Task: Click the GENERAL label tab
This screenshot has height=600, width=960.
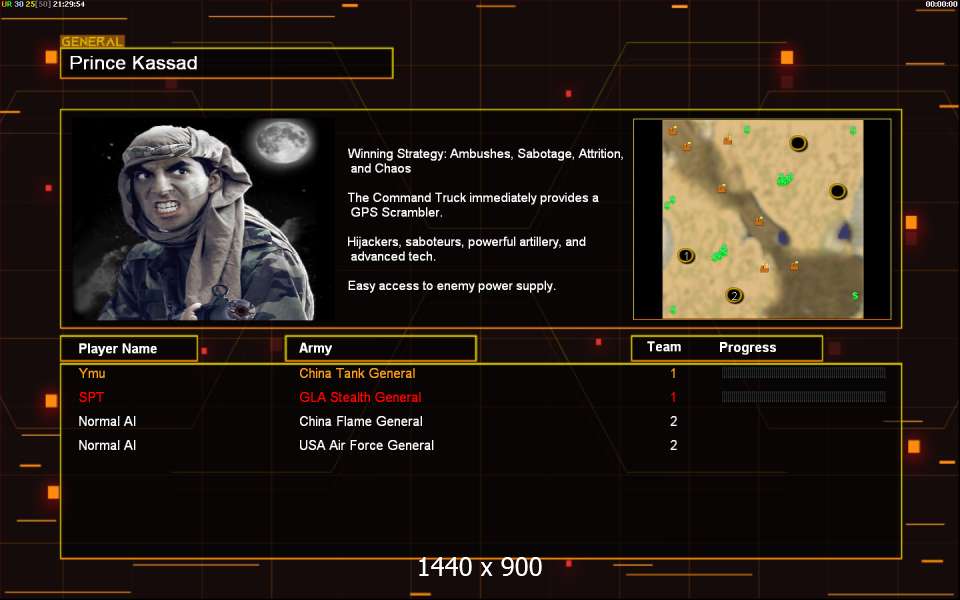Action: tap(92, 42)
